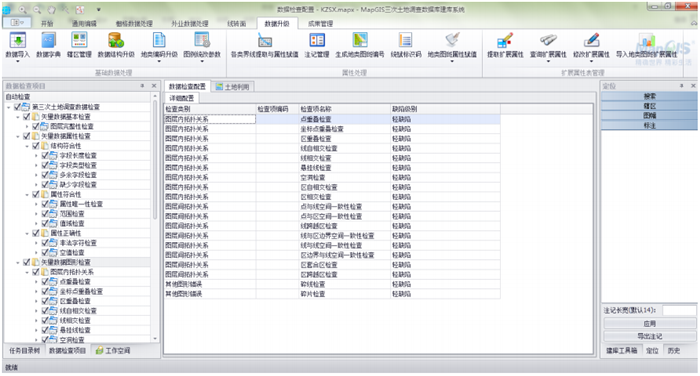Close the 数据检查项目 panel

coord(154,86)
